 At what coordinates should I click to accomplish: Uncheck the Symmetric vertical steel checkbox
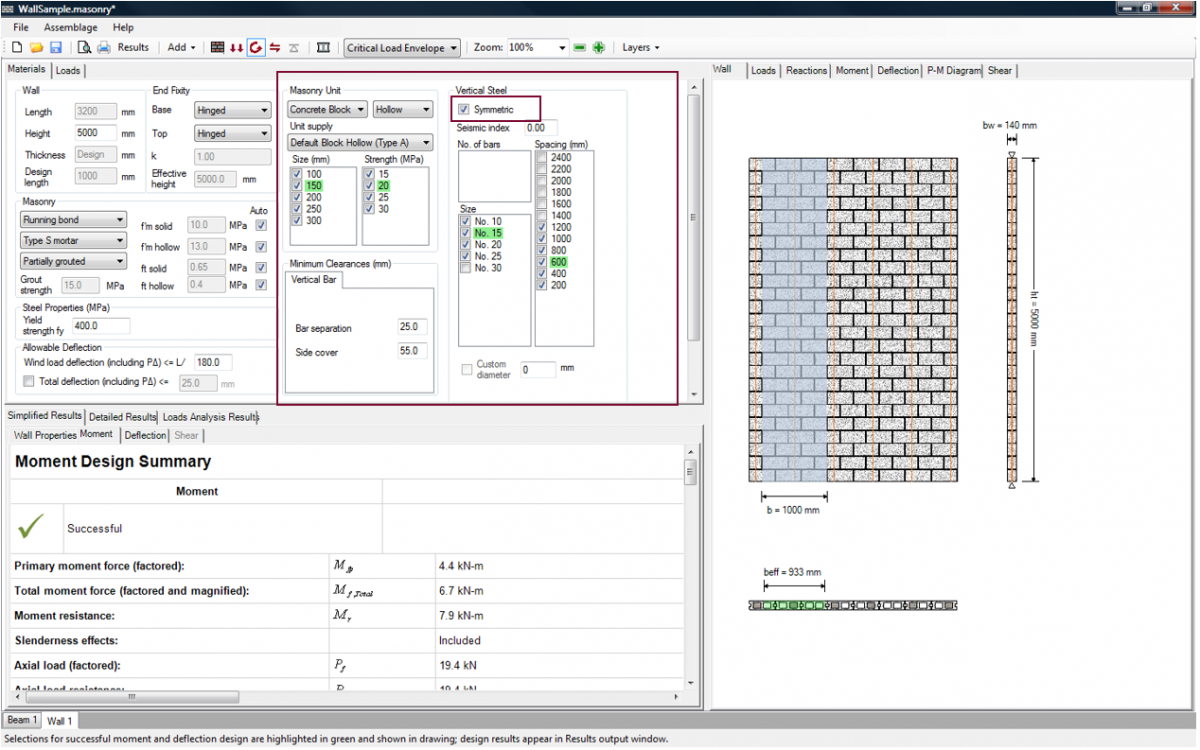pos(464,109)
